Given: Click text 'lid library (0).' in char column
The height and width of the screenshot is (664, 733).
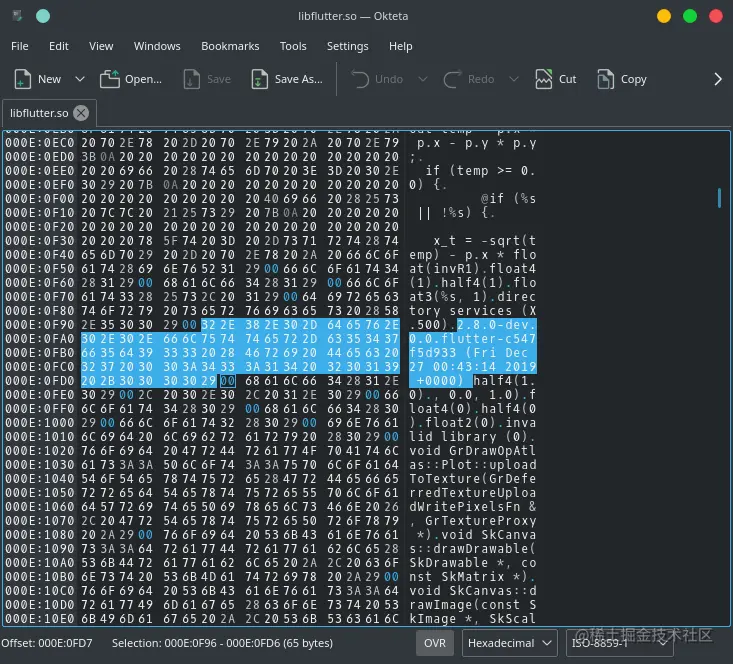Looking at the screenshot, I should point(473,437).
